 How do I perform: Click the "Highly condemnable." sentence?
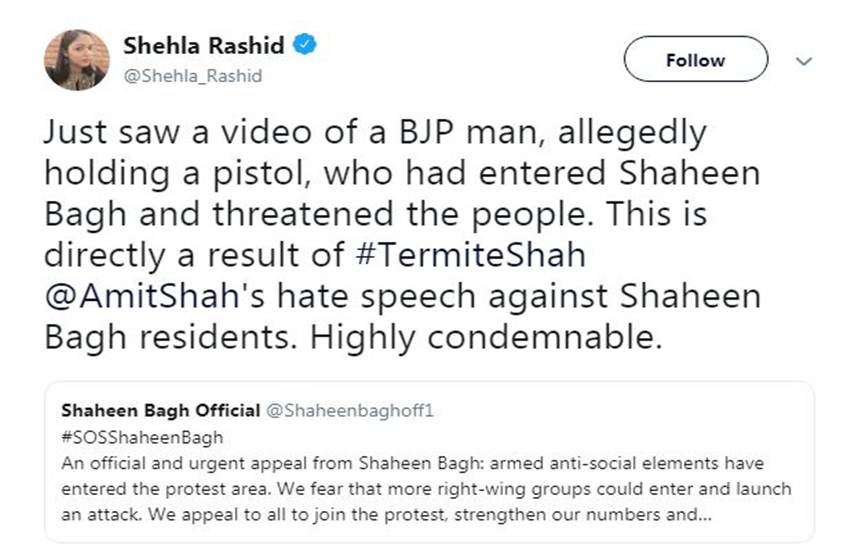[x=487, y=338]
